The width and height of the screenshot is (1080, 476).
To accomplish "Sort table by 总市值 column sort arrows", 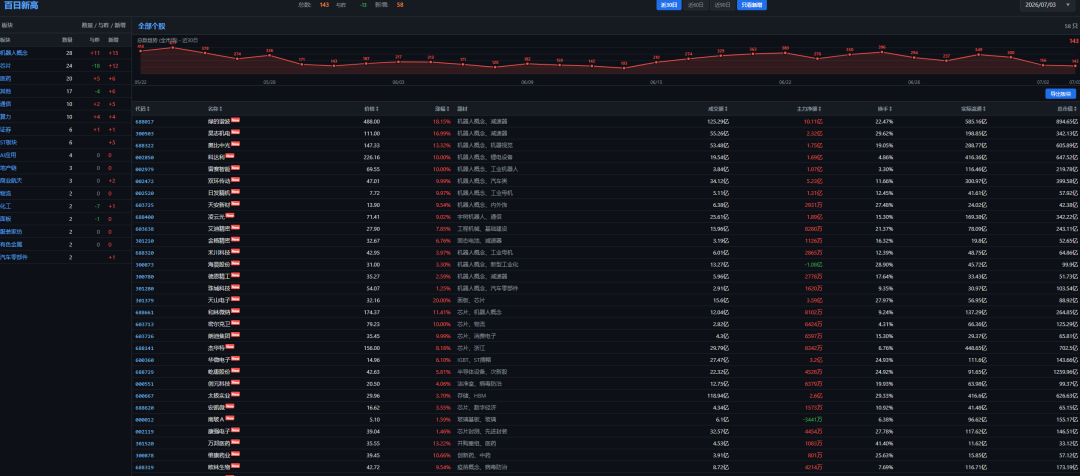I will (1077, 109).
